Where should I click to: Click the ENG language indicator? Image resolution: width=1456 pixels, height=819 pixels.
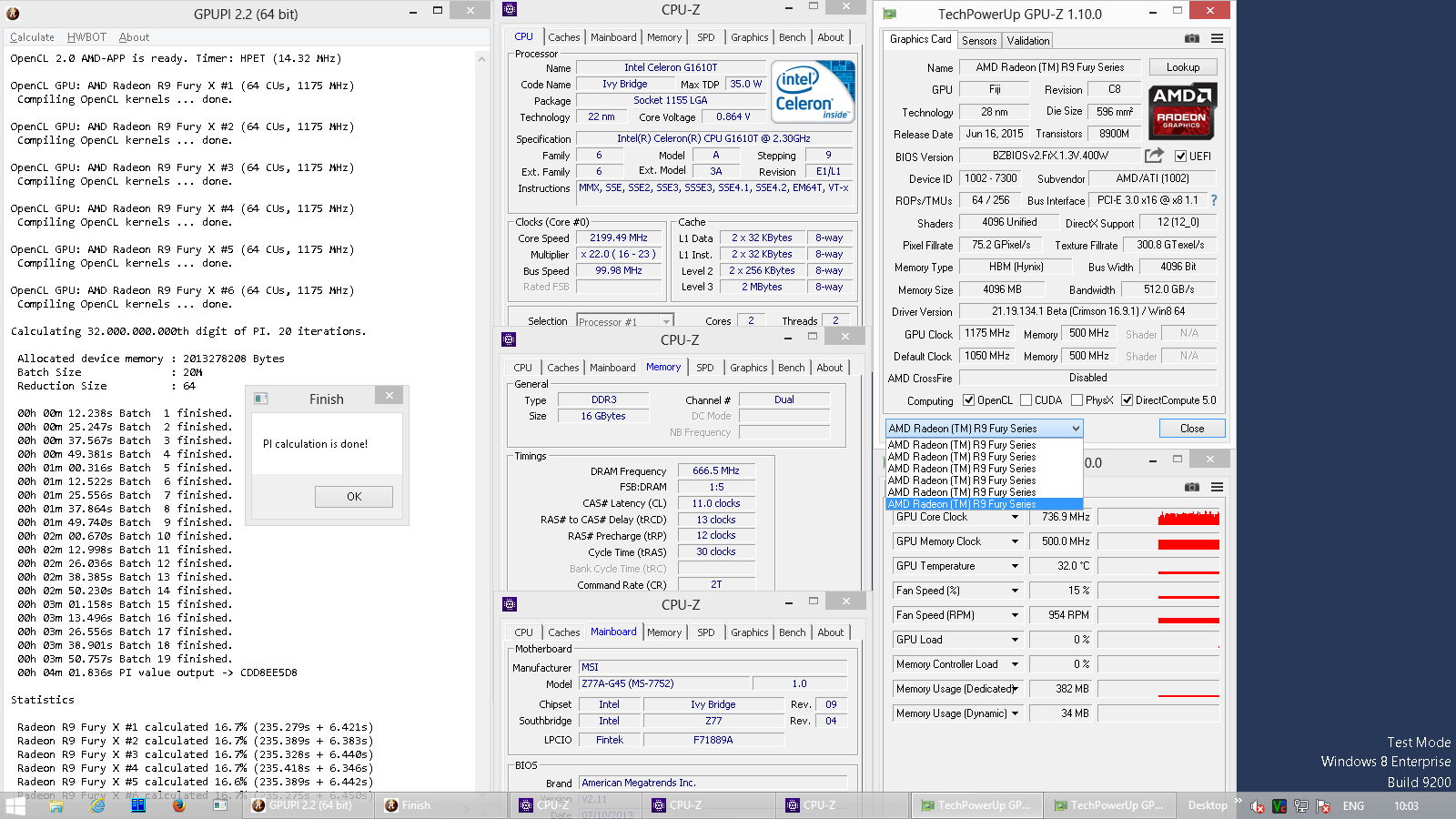pos(1353,806)
